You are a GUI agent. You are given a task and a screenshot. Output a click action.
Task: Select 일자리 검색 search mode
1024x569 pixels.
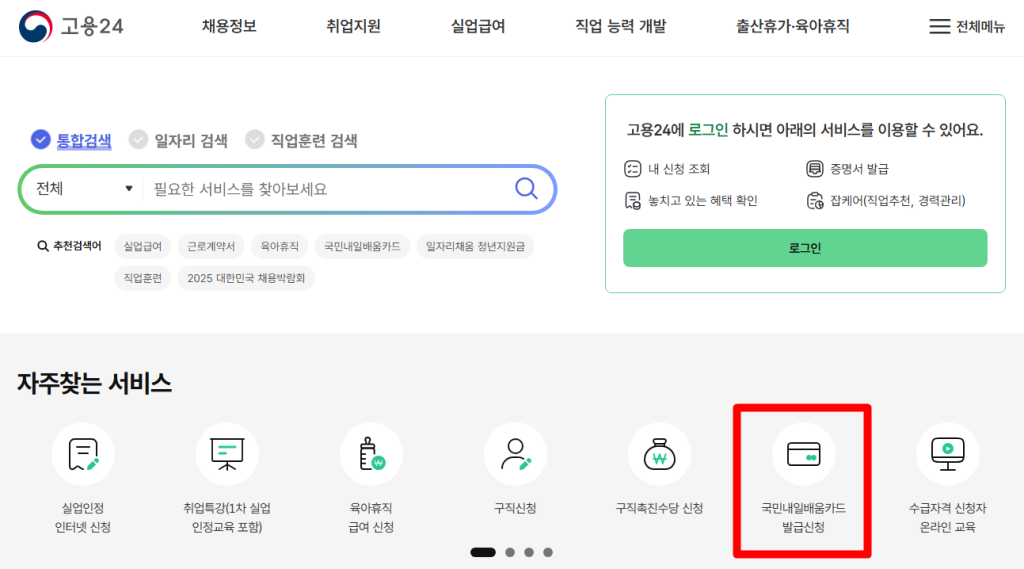(x=178, y=140)
